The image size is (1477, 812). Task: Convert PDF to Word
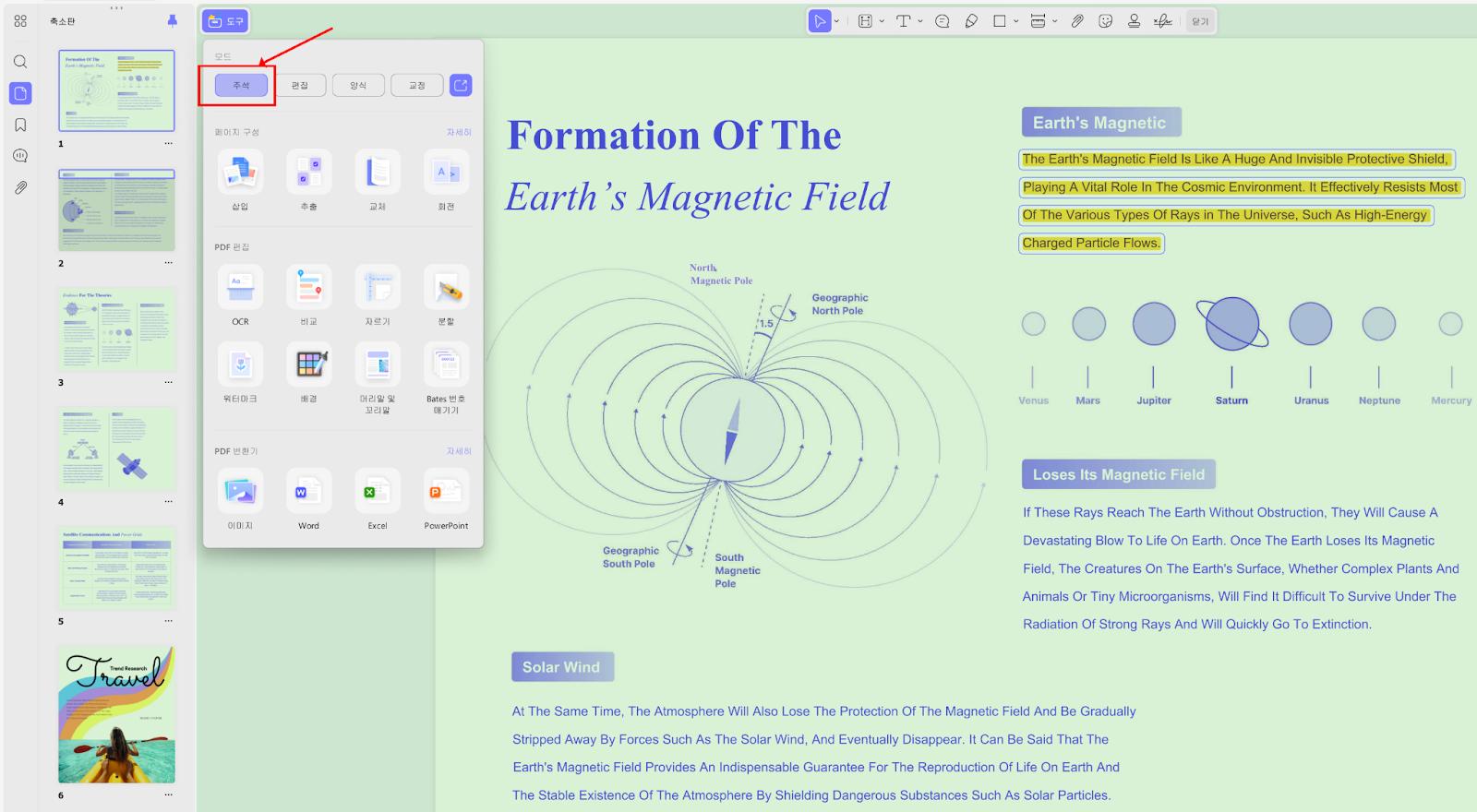308,491
